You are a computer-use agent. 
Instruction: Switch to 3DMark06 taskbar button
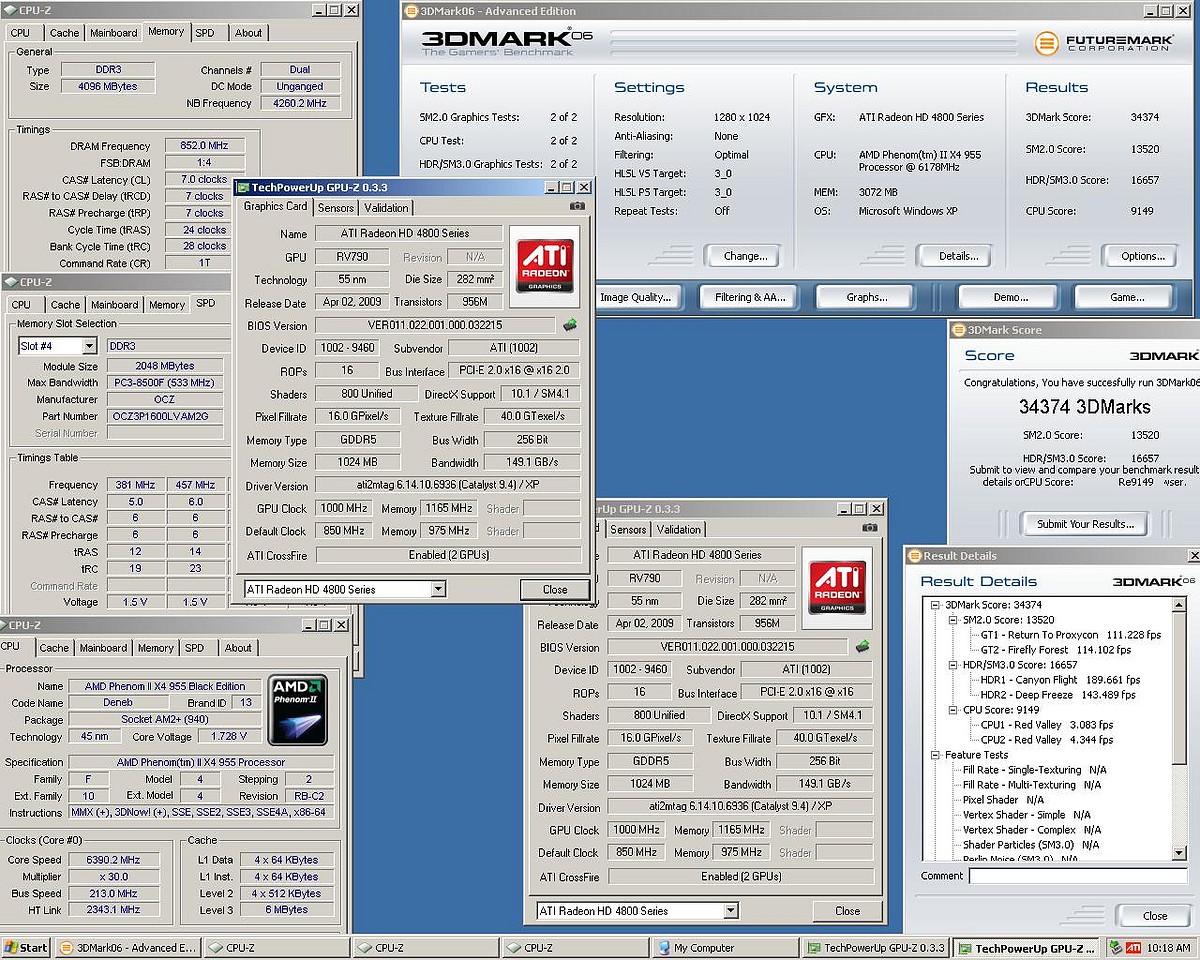pos(127,948)
